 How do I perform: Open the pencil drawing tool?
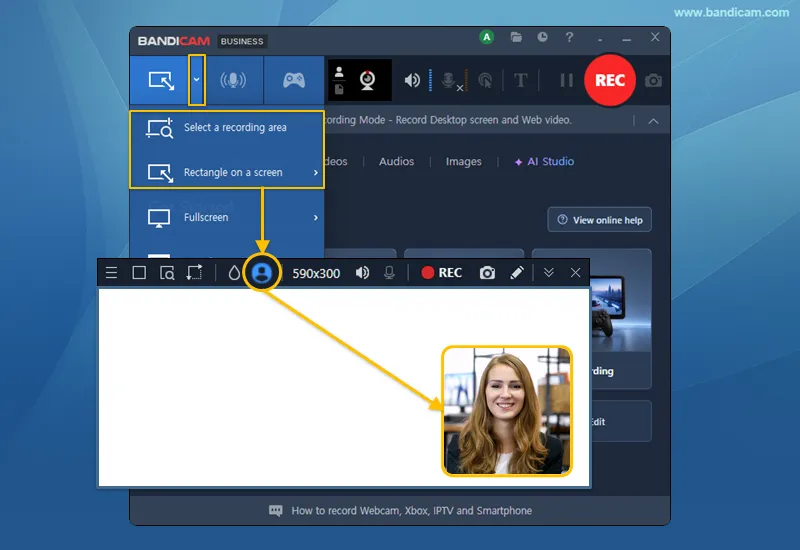pos(516,273)
